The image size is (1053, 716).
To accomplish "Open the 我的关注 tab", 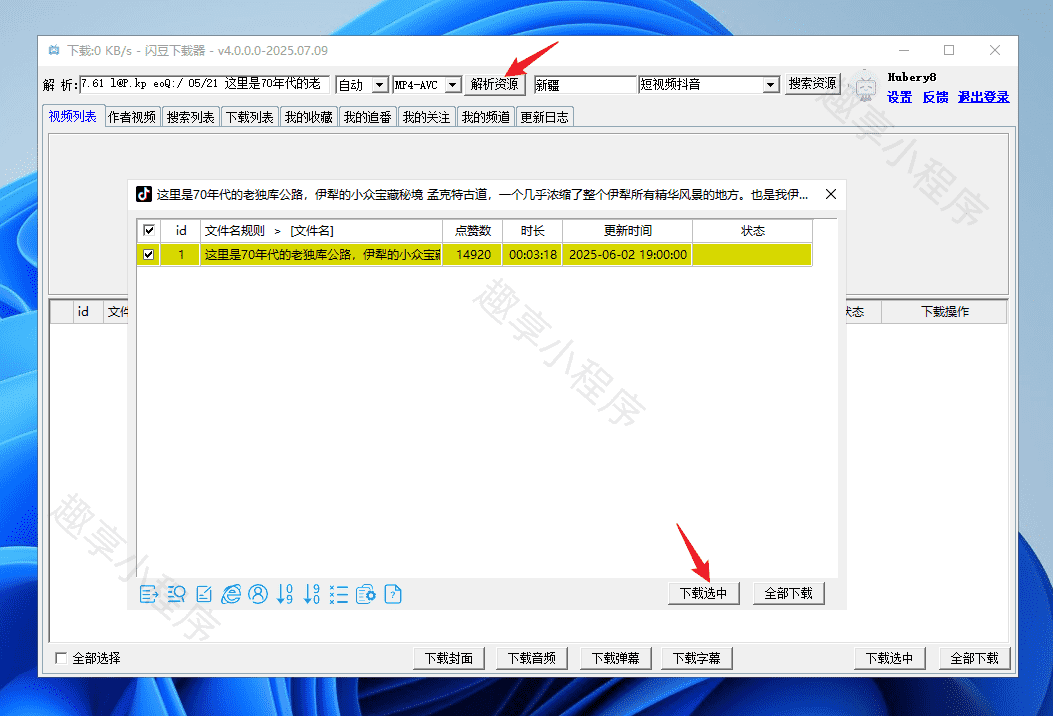I will click(426, 117).
